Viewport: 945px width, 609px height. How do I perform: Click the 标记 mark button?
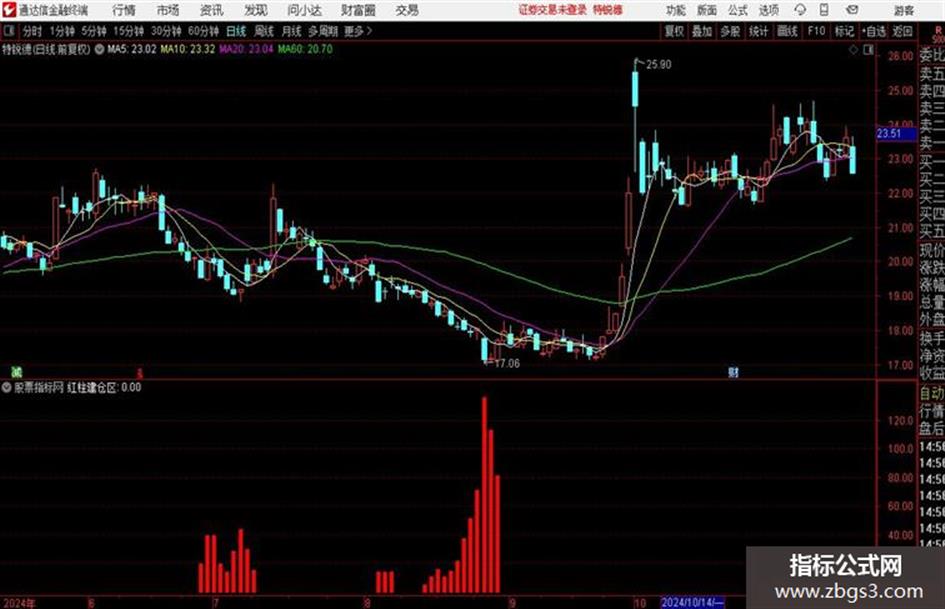point(844,31)
